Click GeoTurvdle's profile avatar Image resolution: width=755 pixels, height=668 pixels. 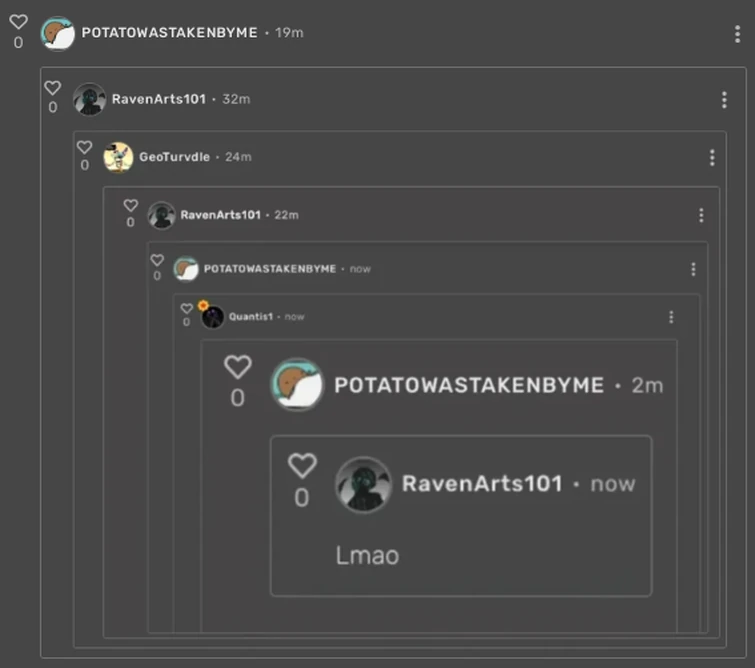click(x=118, y=157)
